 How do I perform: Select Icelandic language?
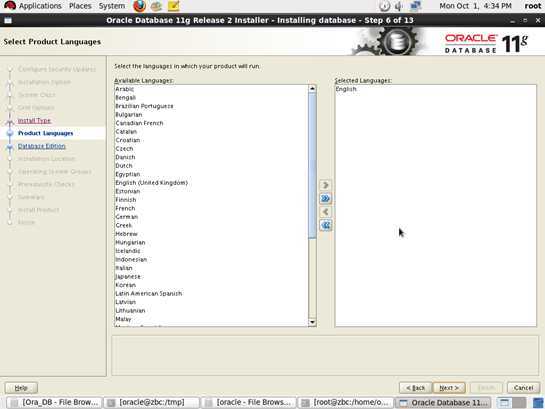[x=128, y=251]
